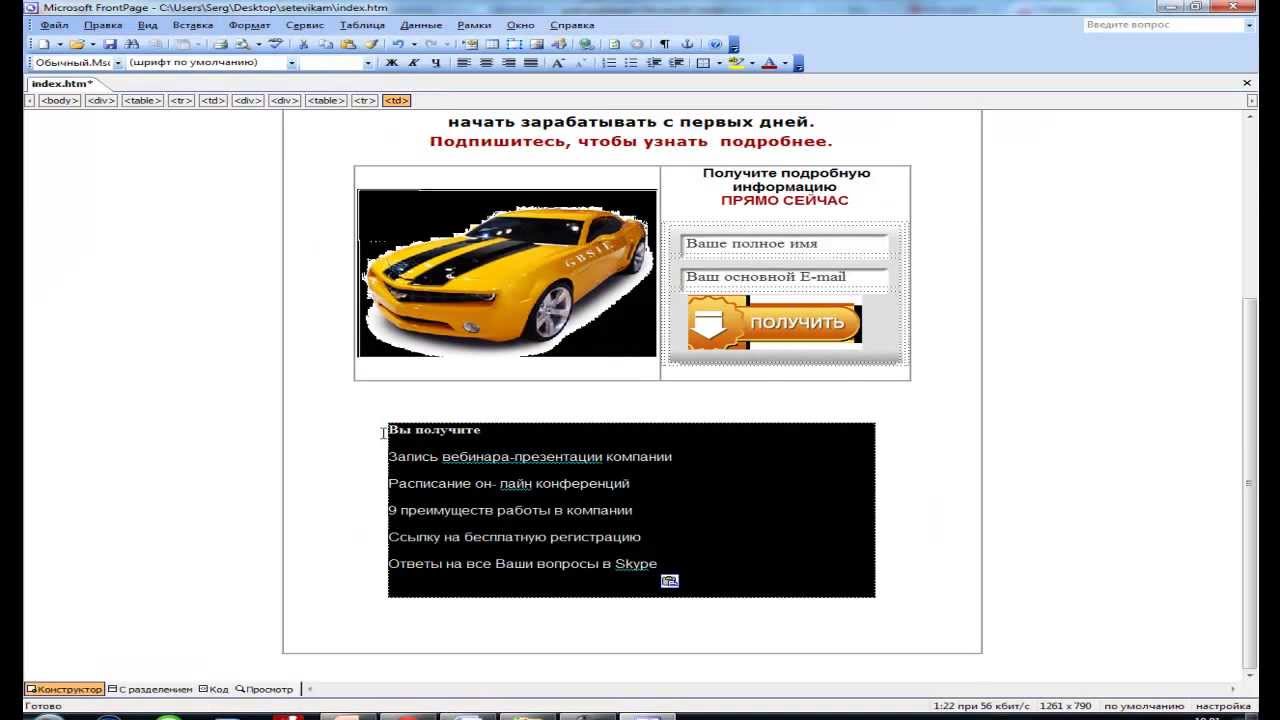Click the 'Ваше полное имя' field
This screenshot has height=720, width=1280.
coord(784,244)
